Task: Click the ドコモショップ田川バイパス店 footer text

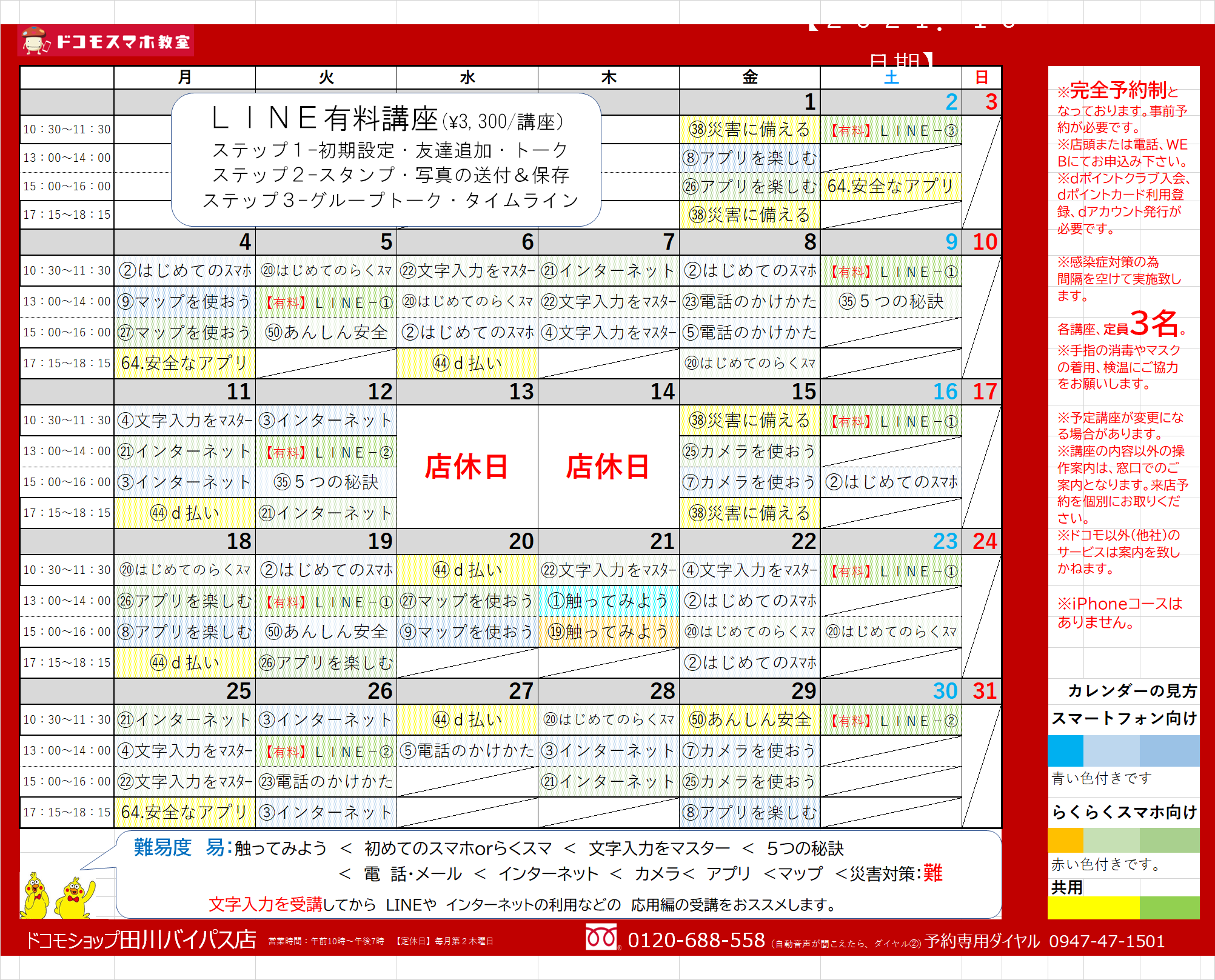Action: 141,940
